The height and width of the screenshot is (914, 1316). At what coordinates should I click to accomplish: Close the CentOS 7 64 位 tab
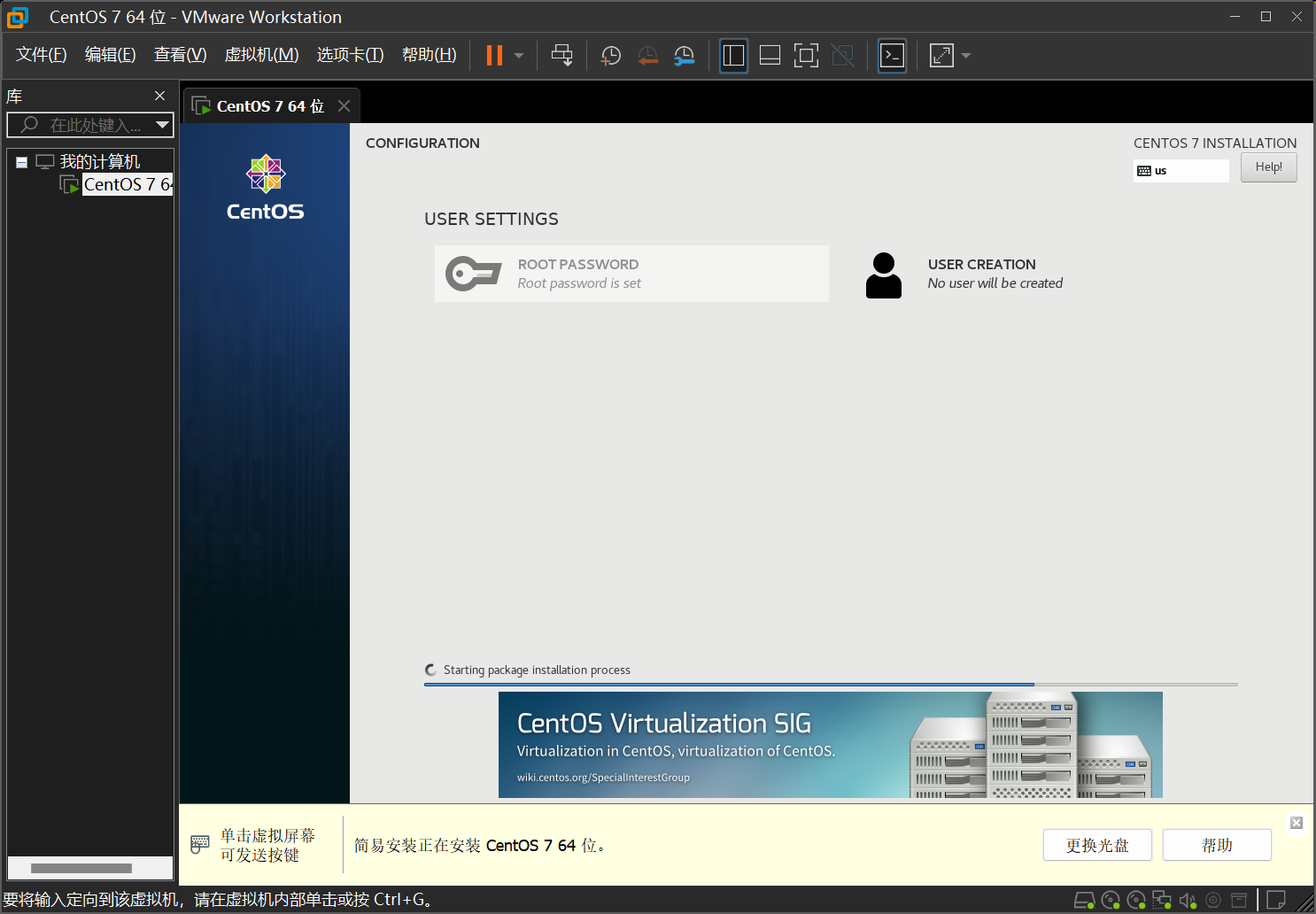tap(344, 106)
